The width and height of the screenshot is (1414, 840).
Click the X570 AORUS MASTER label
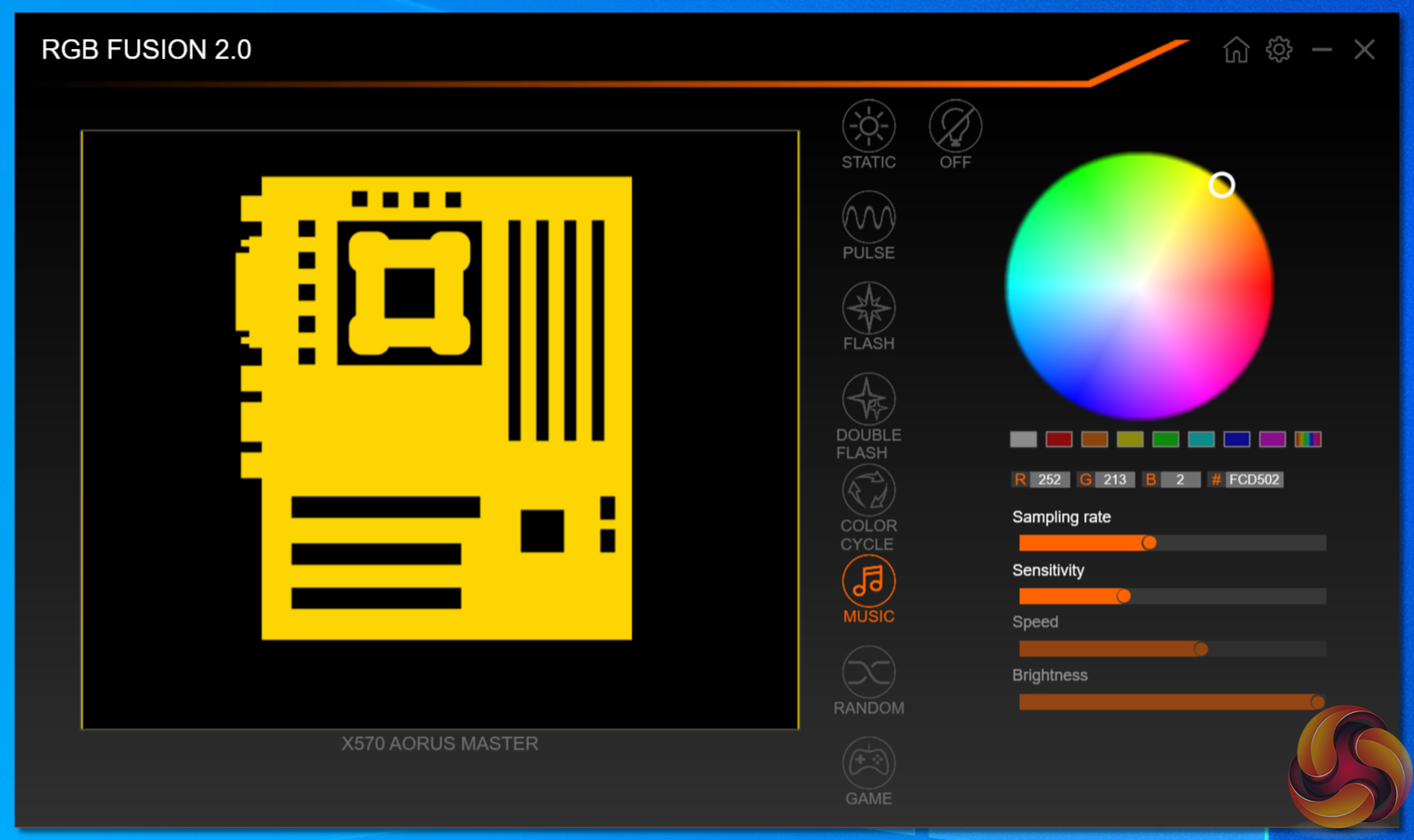(440, 744)
